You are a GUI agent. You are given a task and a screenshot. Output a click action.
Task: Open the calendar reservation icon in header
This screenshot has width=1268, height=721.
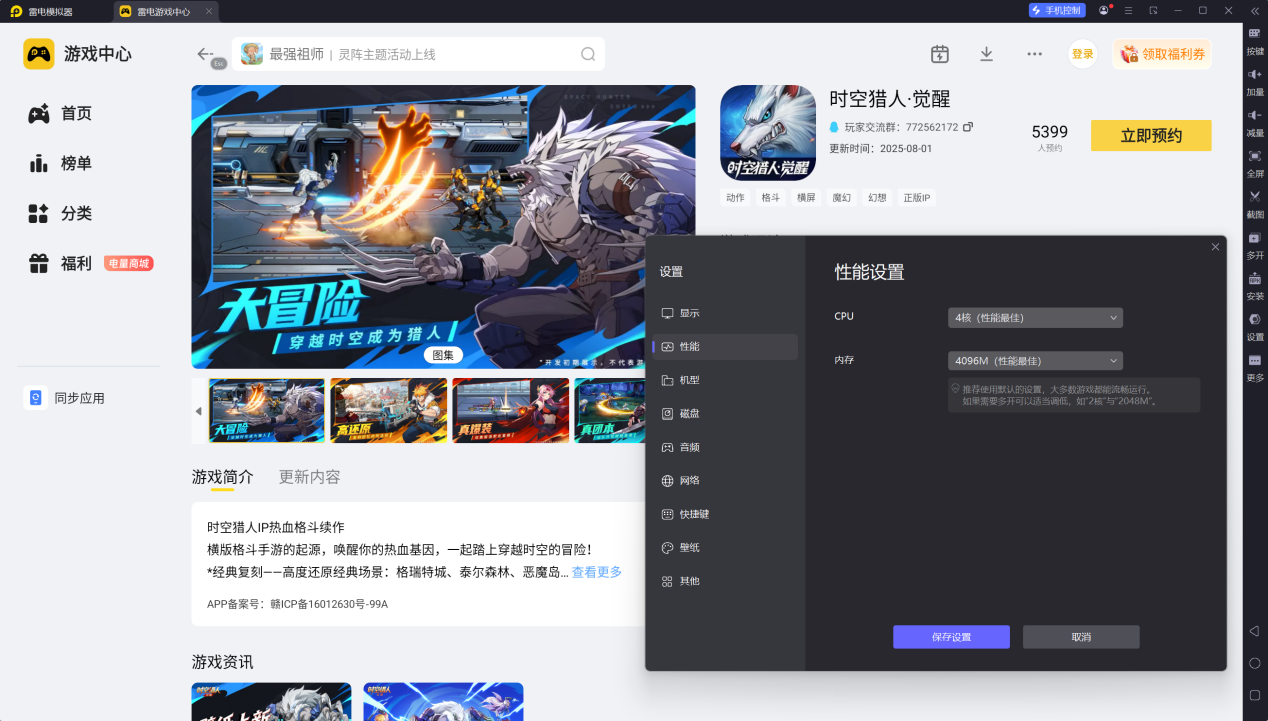(x=939, y=54)
